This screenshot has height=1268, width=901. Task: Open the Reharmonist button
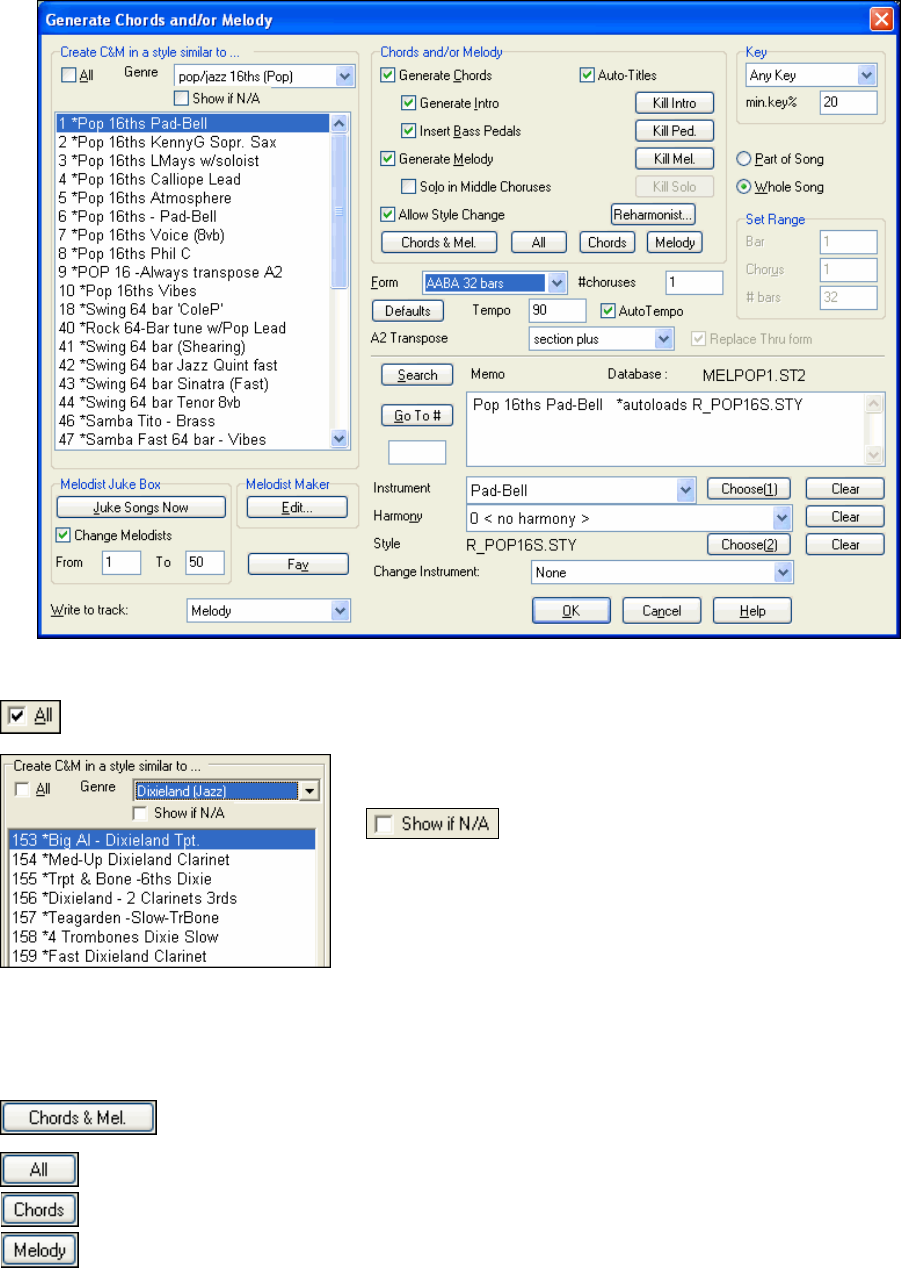click(653, 214)
